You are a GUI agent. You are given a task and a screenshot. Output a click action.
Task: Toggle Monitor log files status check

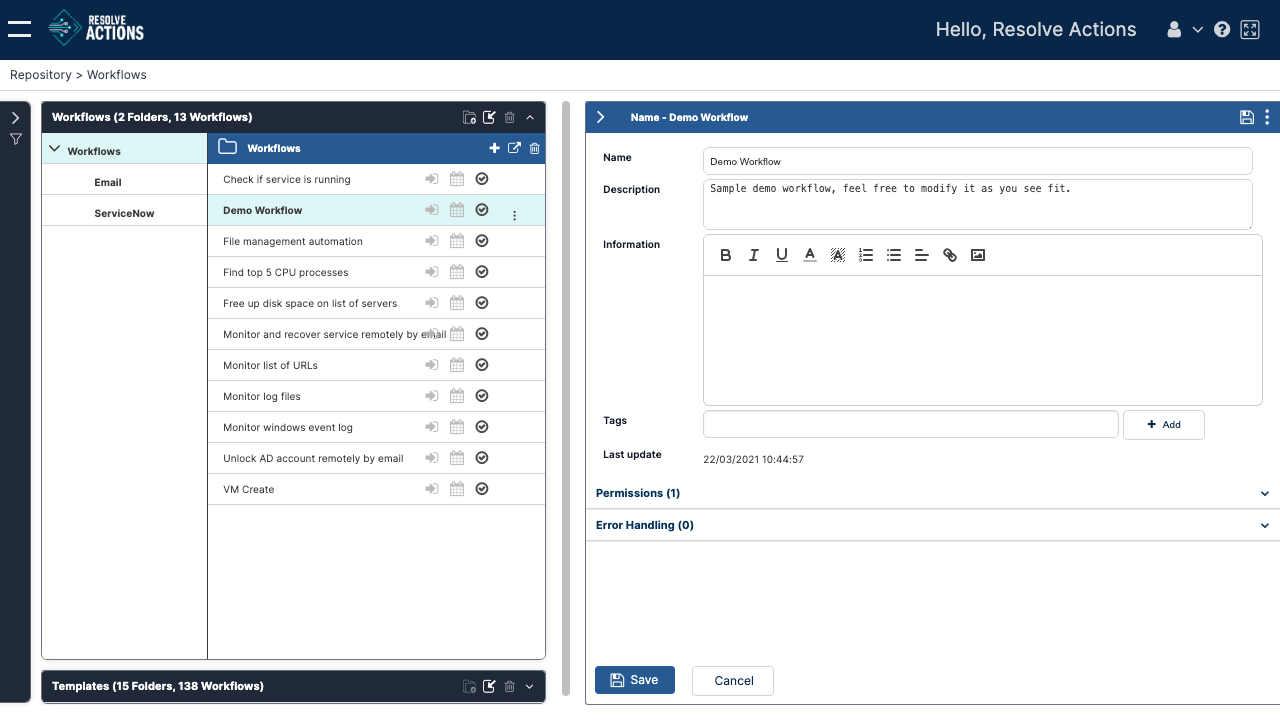point(482,396)
